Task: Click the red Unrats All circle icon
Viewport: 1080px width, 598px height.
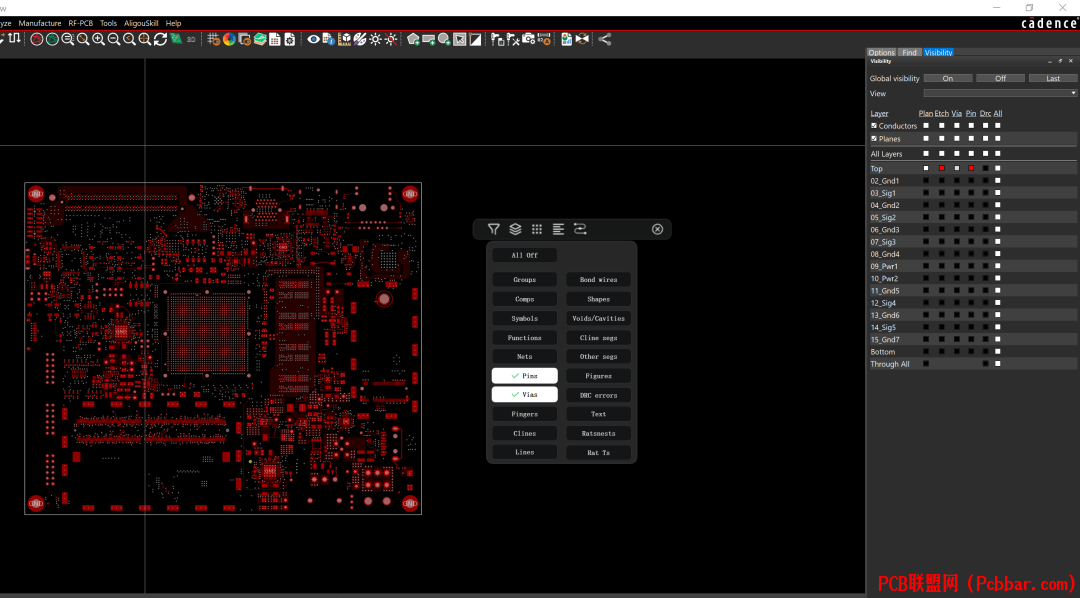Action: click(37, 39)
